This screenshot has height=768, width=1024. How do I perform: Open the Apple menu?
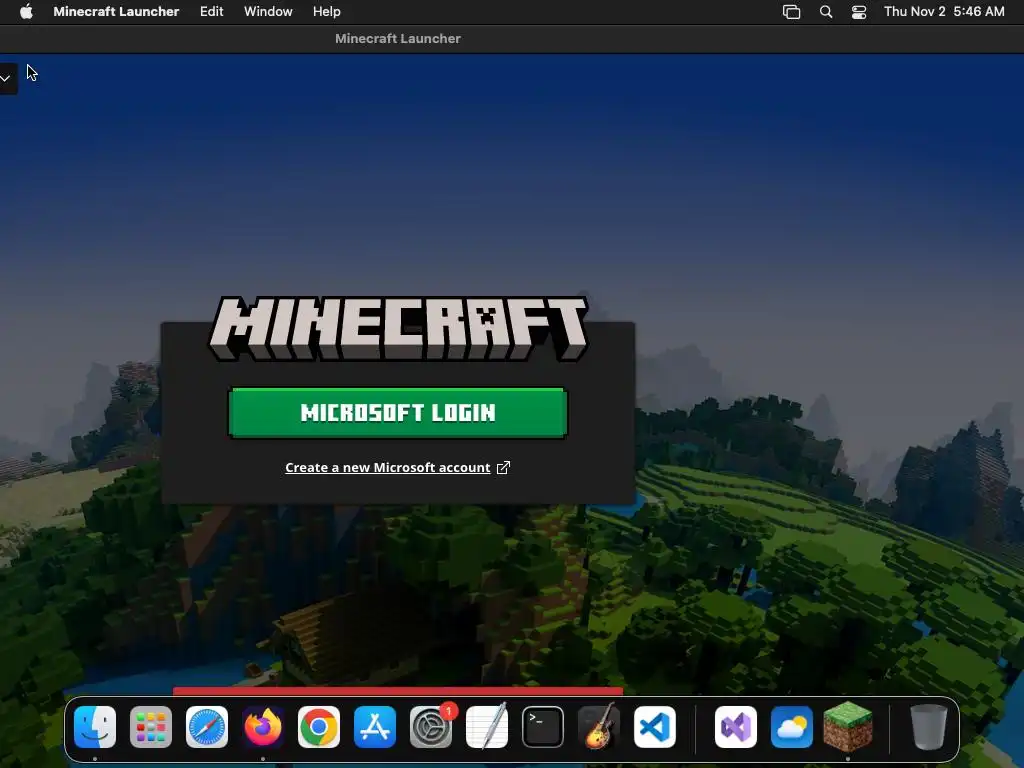26,12
